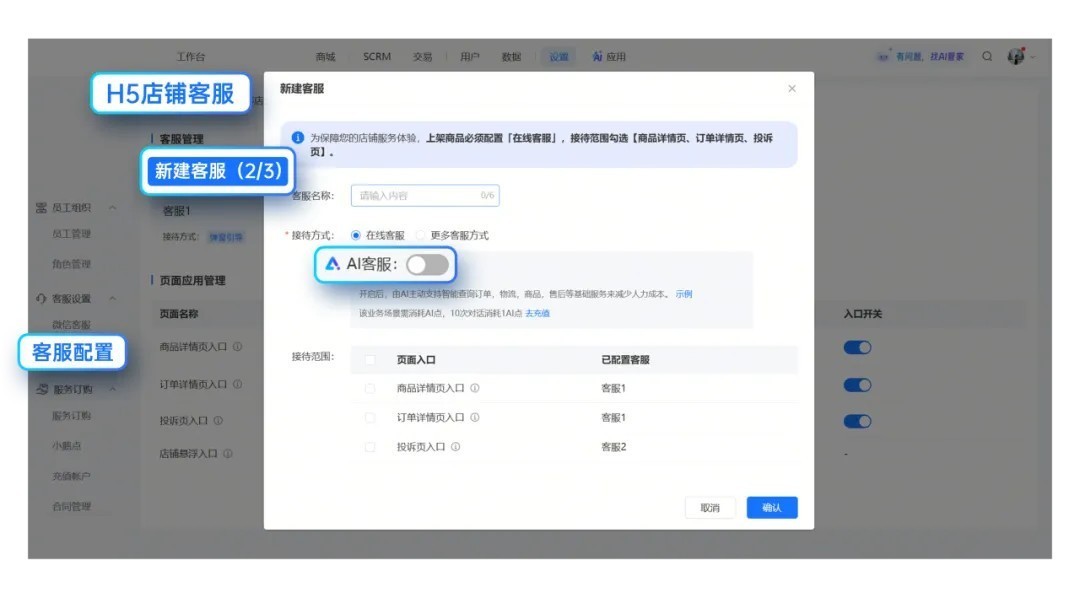Open 微信客服 in the sidebar

tap(72, 324)
